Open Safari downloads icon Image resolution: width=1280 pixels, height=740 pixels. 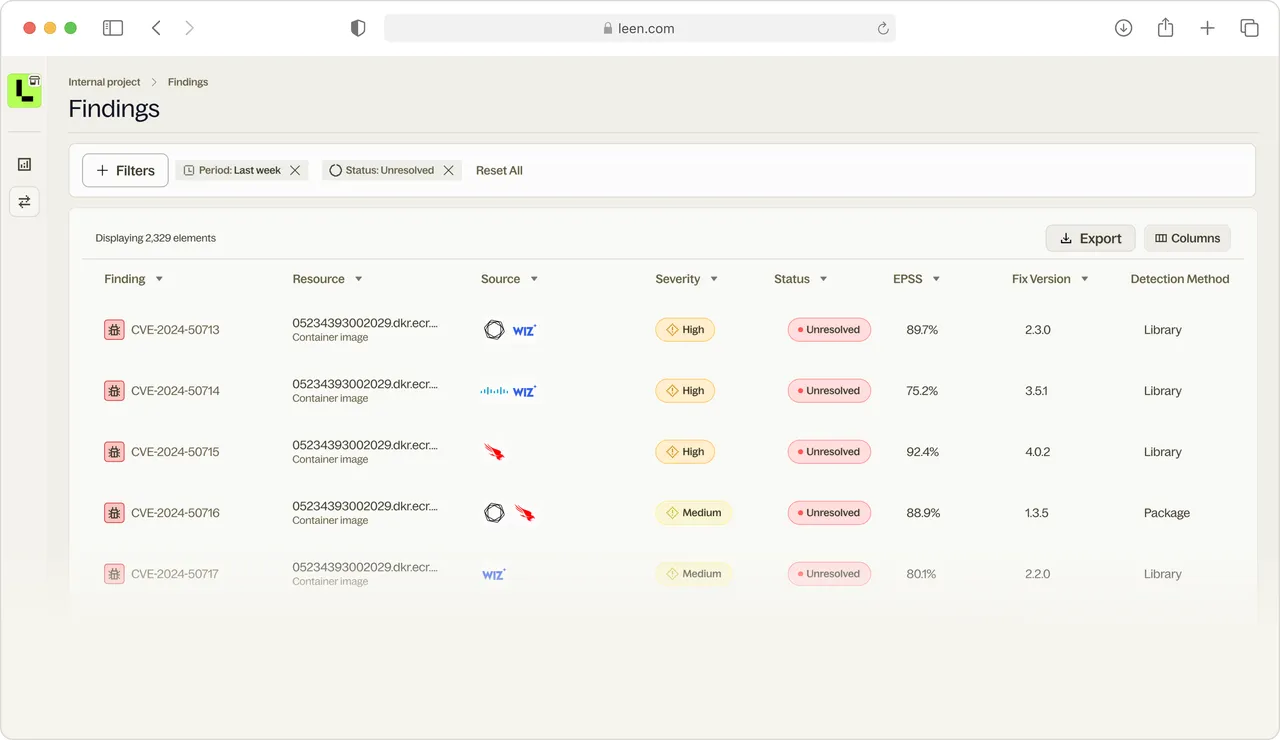pos(1123,28)
